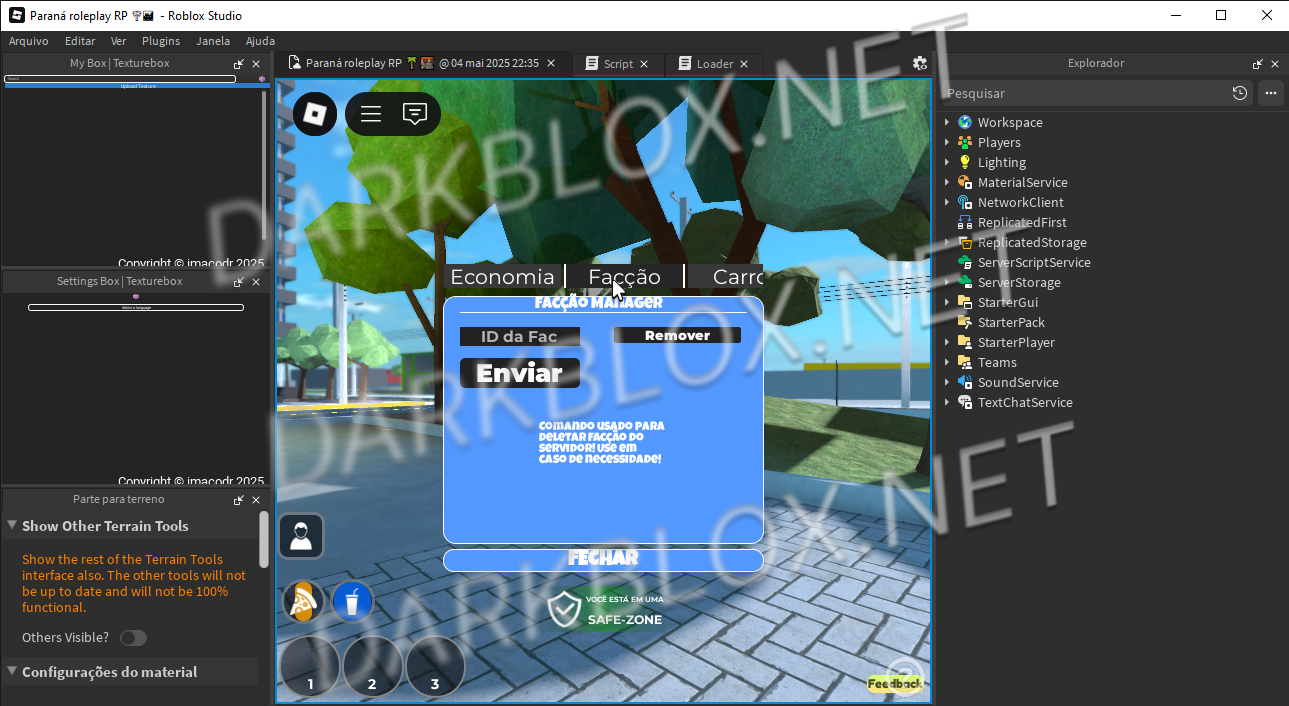Click the Remover button

point(677,336)
